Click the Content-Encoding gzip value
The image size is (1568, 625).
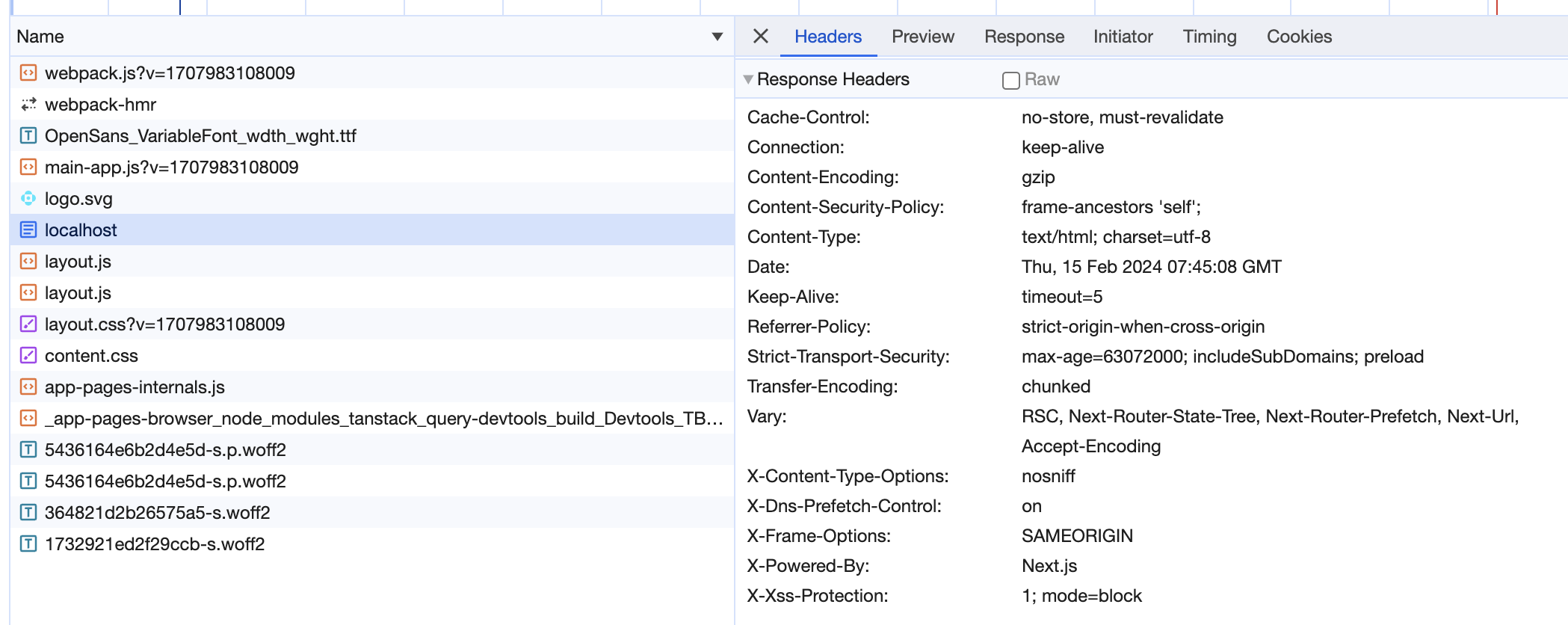[x=1038, y=177]
